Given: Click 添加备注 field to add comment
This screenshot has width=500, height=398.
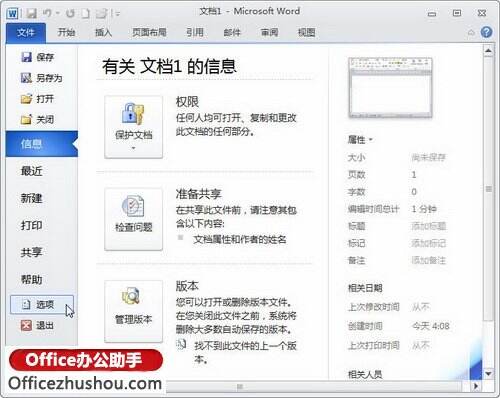Looking at the screenshot, I should pyautogui.click(x=429, y=260).
